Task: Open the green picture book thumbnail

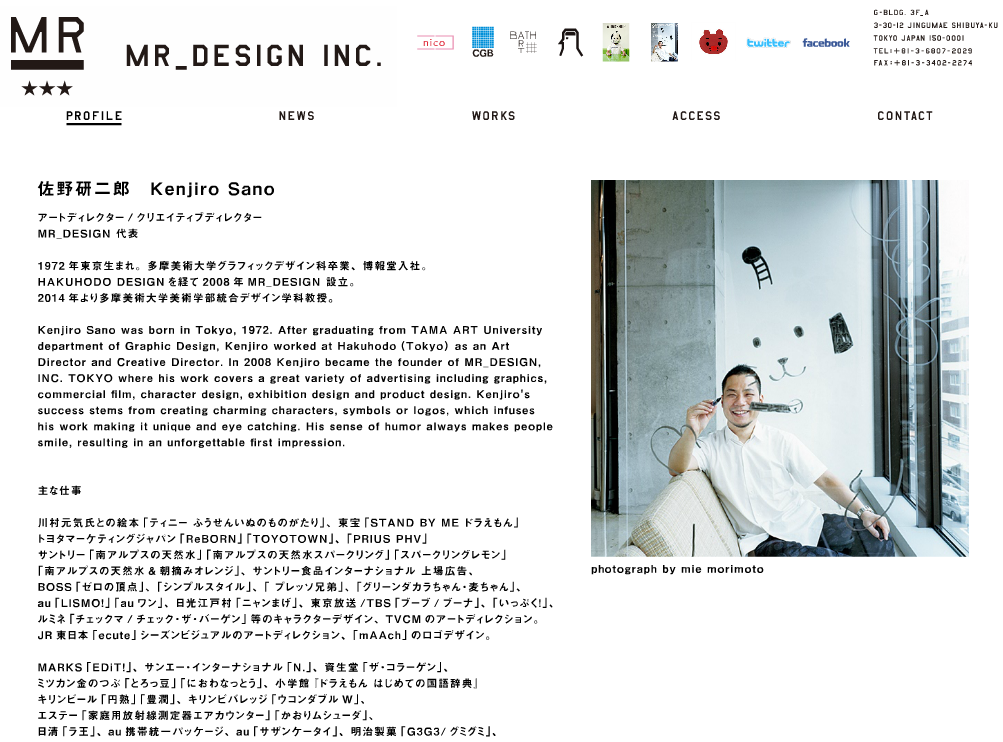Action: click(x=615, y=42)
